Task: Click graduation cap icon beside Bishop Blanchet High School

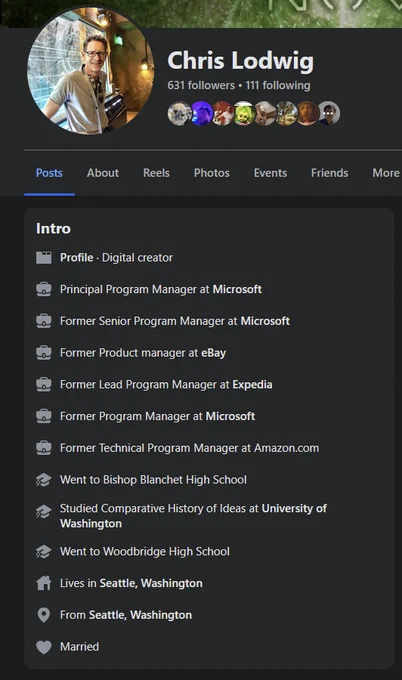Action: pyautogui.click(x=44, y=480)
